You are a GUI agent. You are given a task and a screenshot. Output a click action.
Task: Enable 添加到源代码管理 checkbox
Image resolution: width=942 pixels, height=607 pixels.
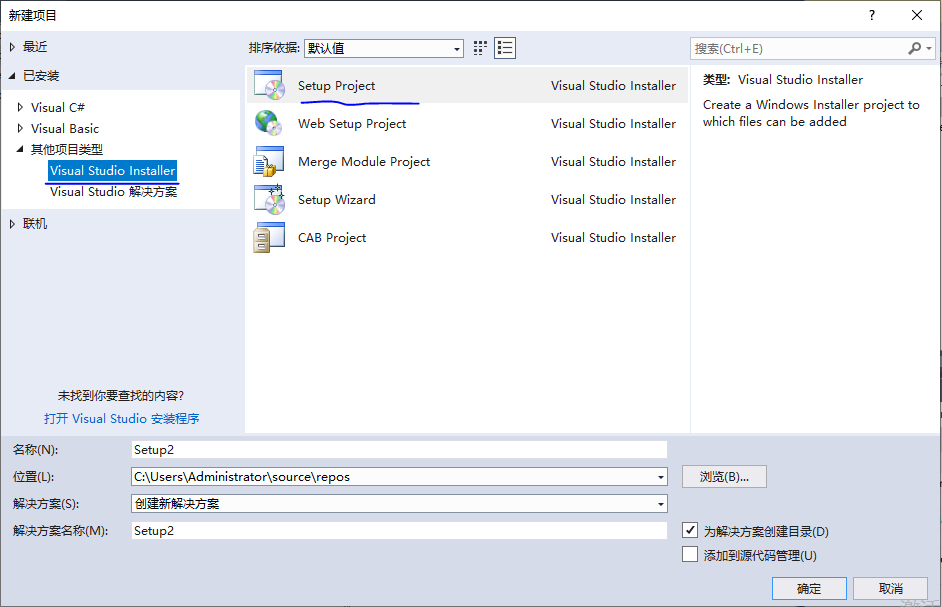coord(690,555)
